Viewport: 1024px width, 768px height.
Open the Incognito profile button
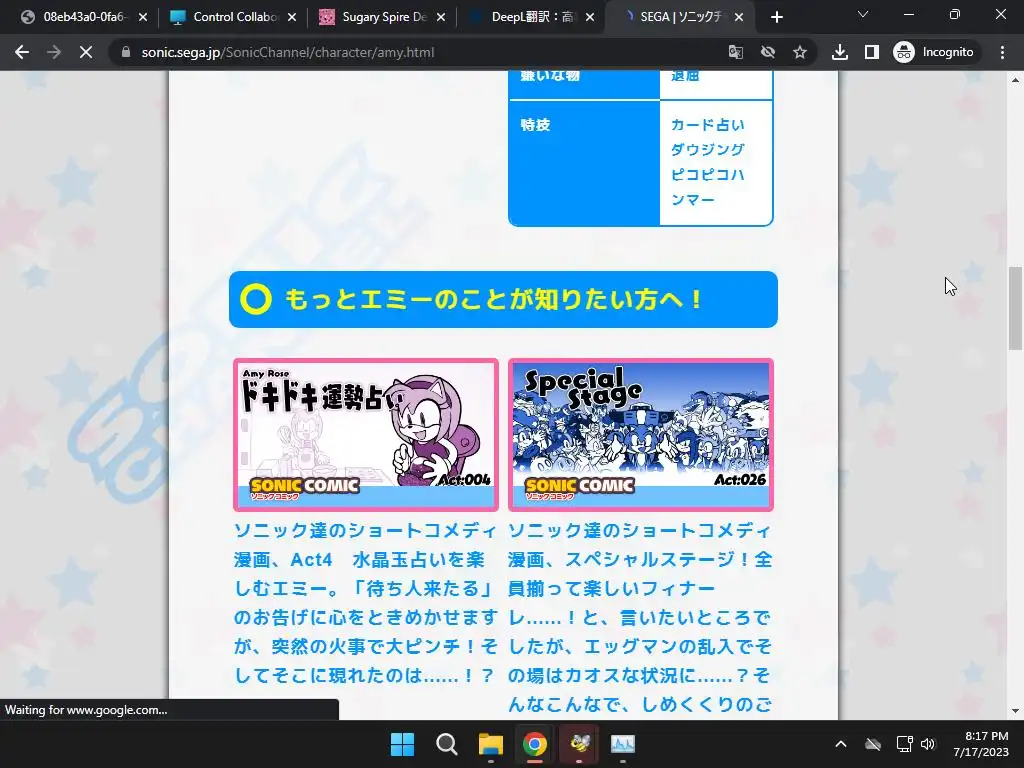point(934,52)
